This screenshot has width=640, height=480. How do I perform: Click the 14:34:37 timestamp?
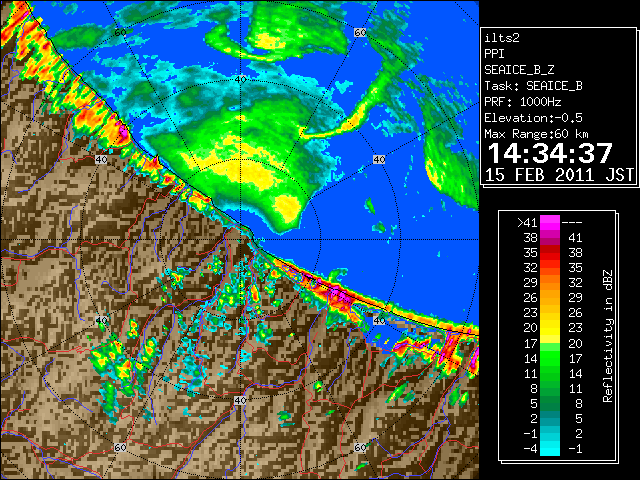tap(550, 153)
